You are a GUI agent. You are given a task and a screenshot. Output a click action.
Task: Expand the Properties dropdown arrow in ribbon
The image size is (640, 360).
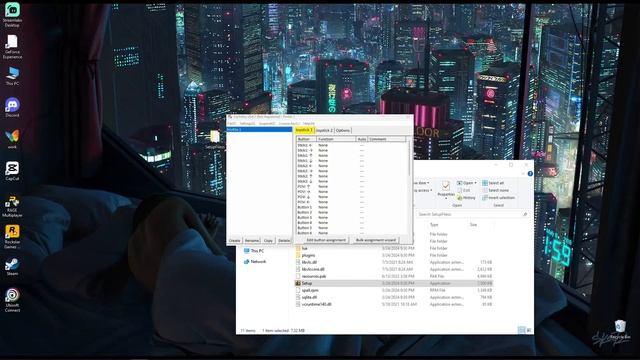(446, 199)
